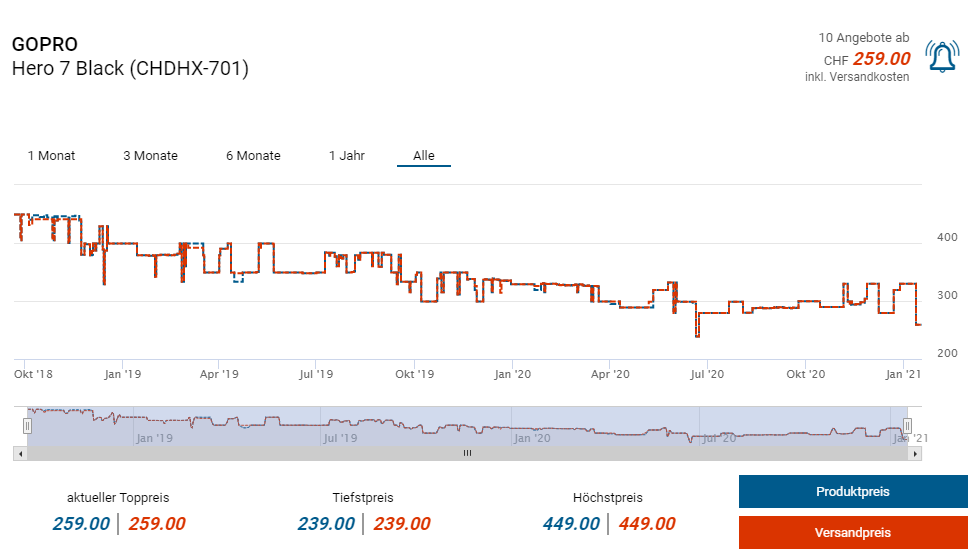Click the price alert bell icon

[x=941, y=57]
